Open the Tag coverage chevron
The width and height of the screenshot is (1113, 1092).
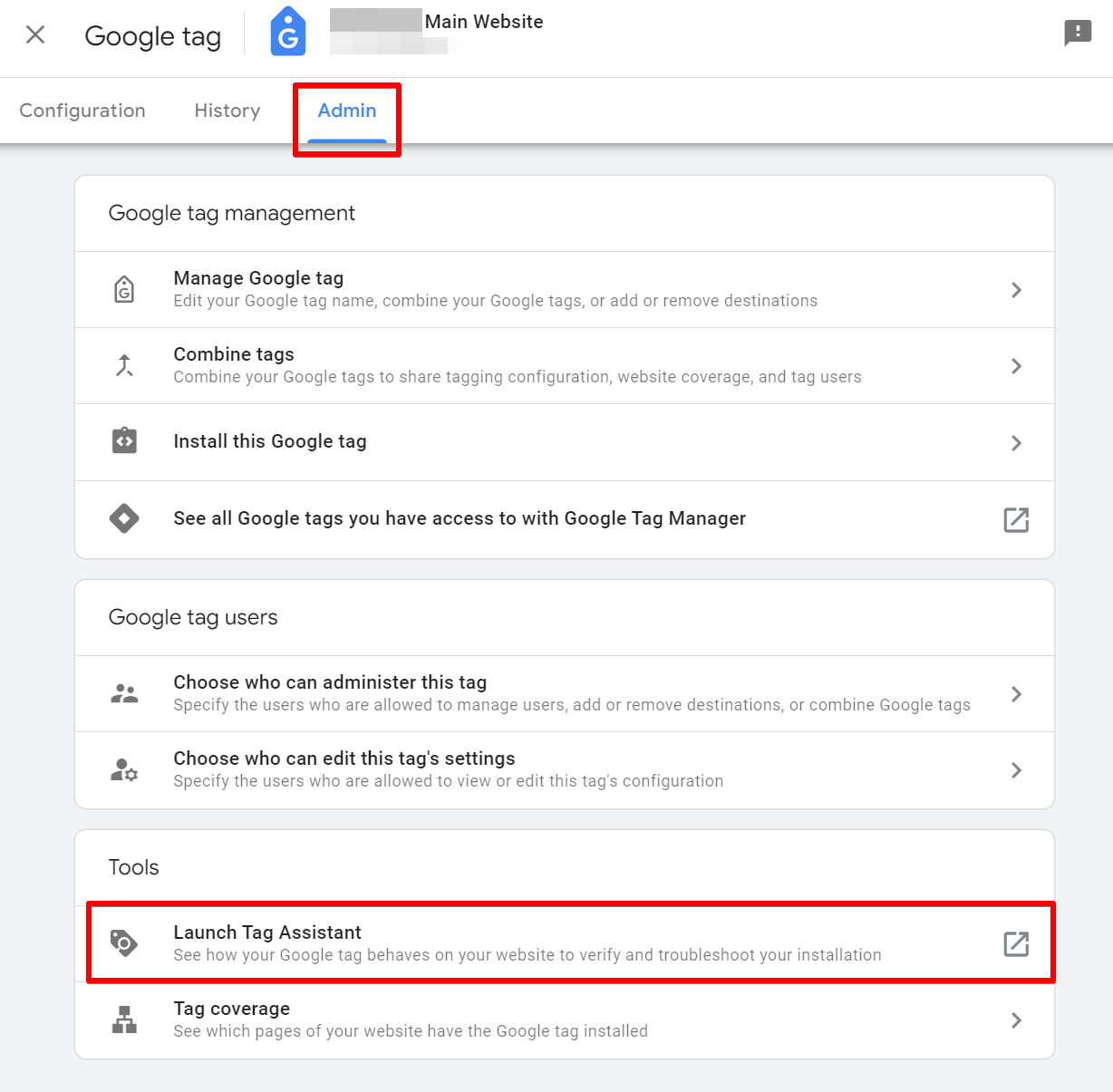click(x=1016, y=1020)
